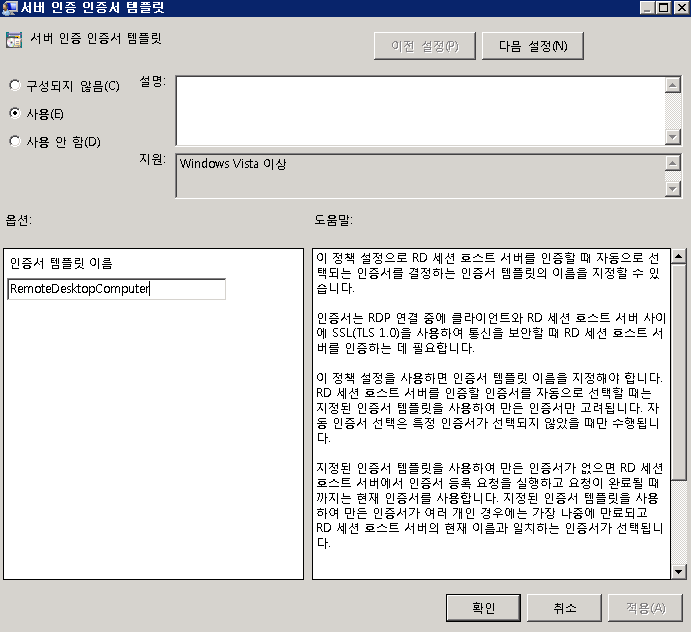Viewport: 691px width, 632px height.
Task: Click the 도움말: label
Action: click(333, 219)
